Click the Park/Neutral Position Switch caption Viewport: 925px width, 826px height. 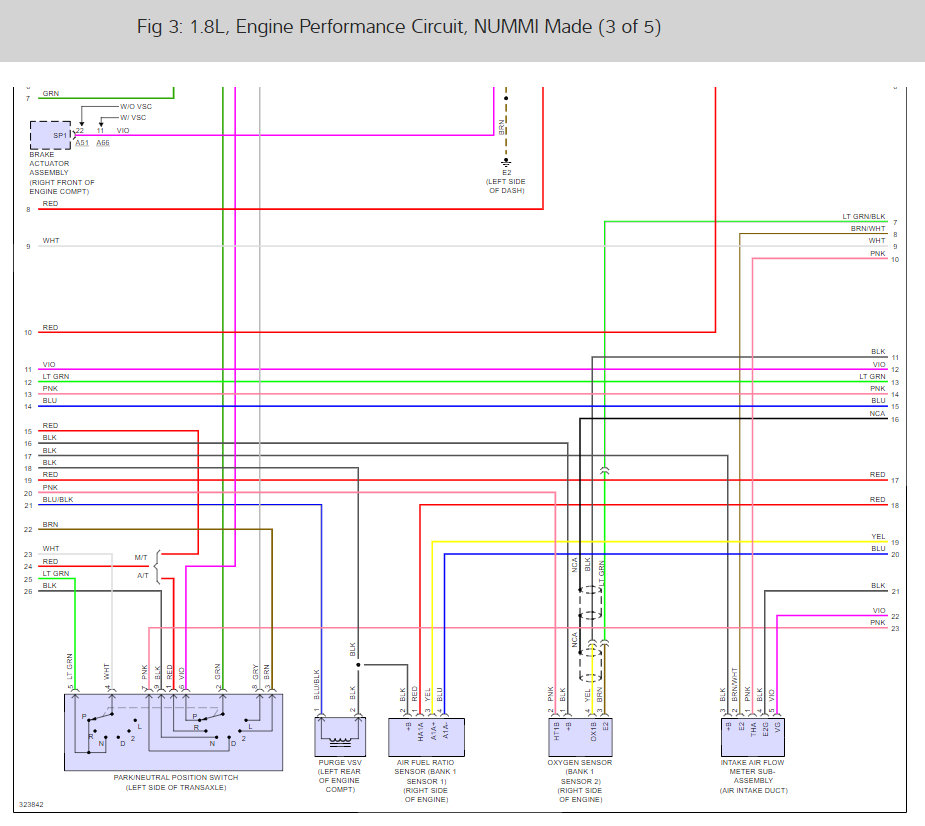pos(176,782)
